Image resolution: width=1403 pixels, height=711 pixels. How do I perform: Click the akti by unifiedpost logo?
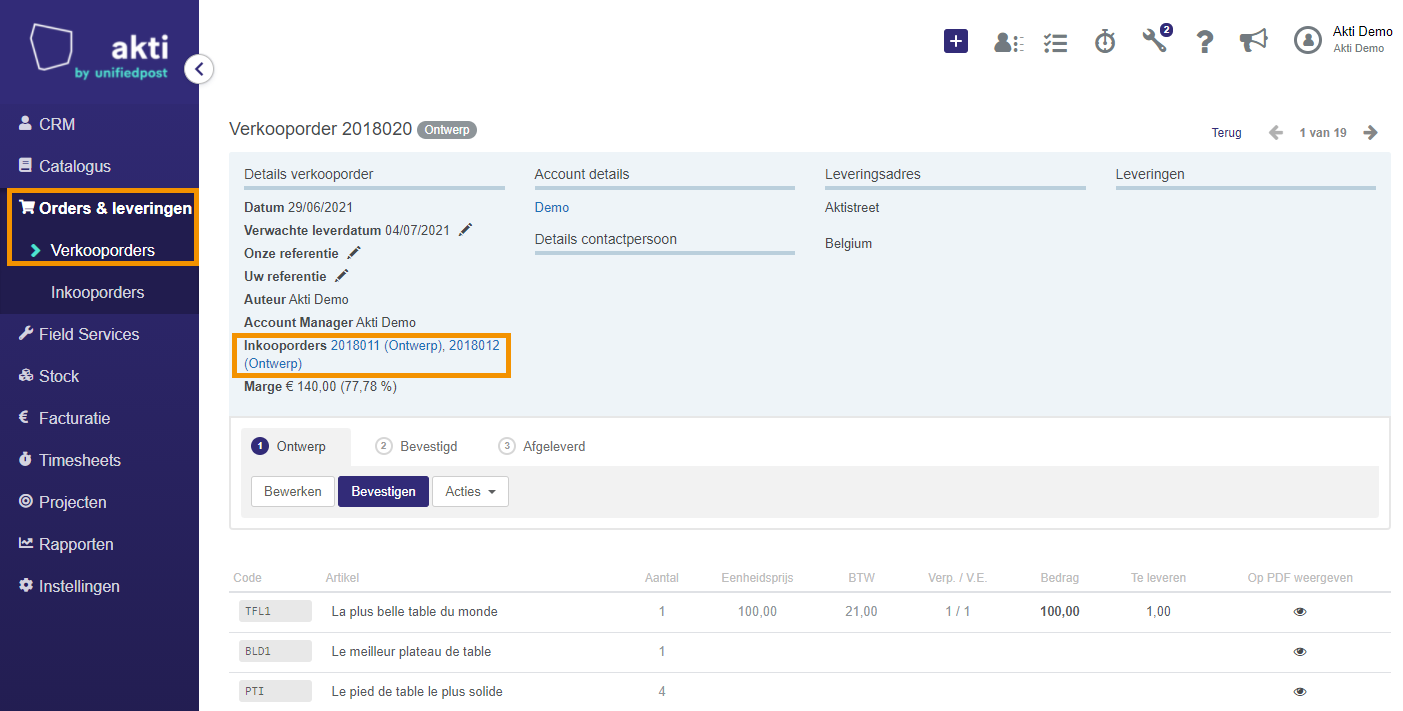click(x=99, y=52)
